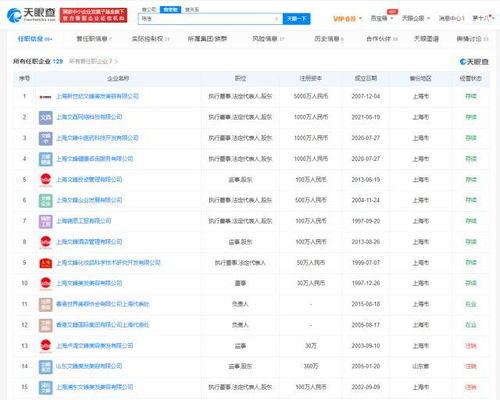Open the VIP会员 dropdown
This screenshot has height=400, width=500.
click(x=347, y=19)
